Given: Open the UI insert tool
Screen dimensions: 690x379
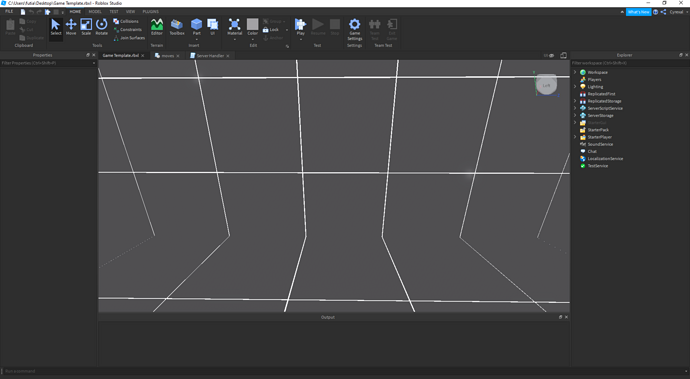Looking at the screenshot, I should click(213, 27).
